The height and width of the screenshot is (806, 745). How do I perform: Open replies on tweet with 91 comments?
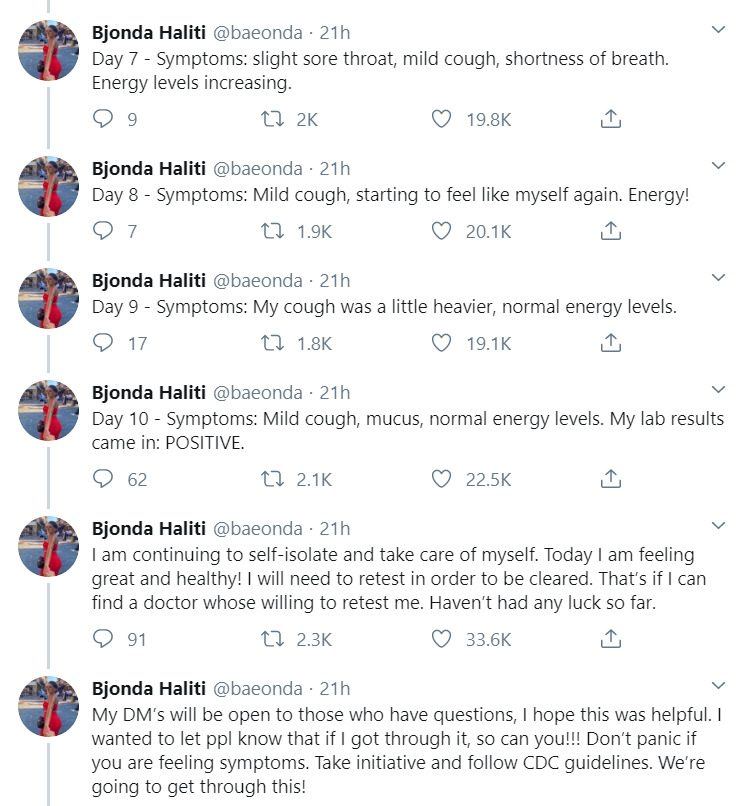(x=102, y=639)
